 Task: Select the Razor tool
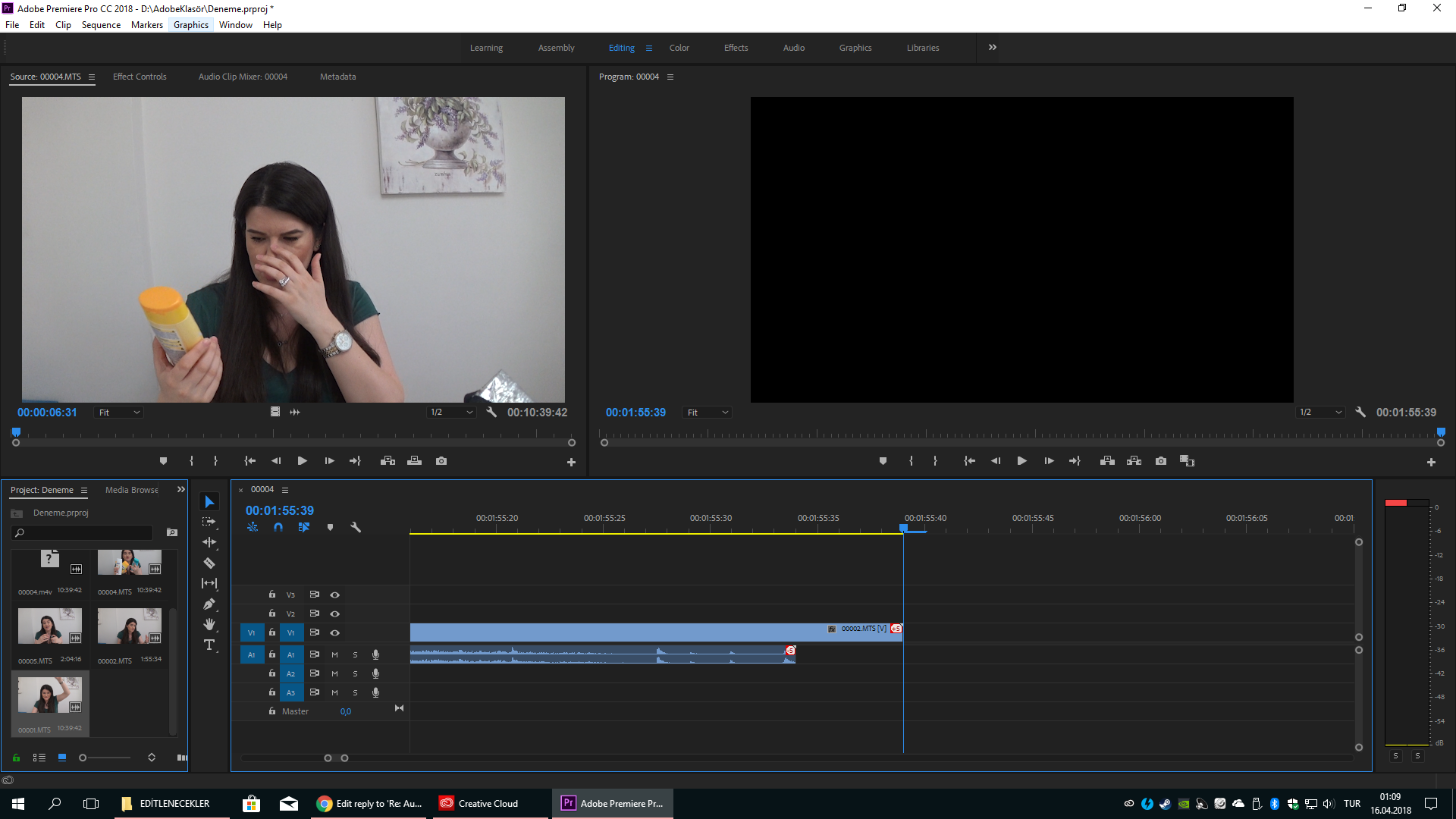209,563
